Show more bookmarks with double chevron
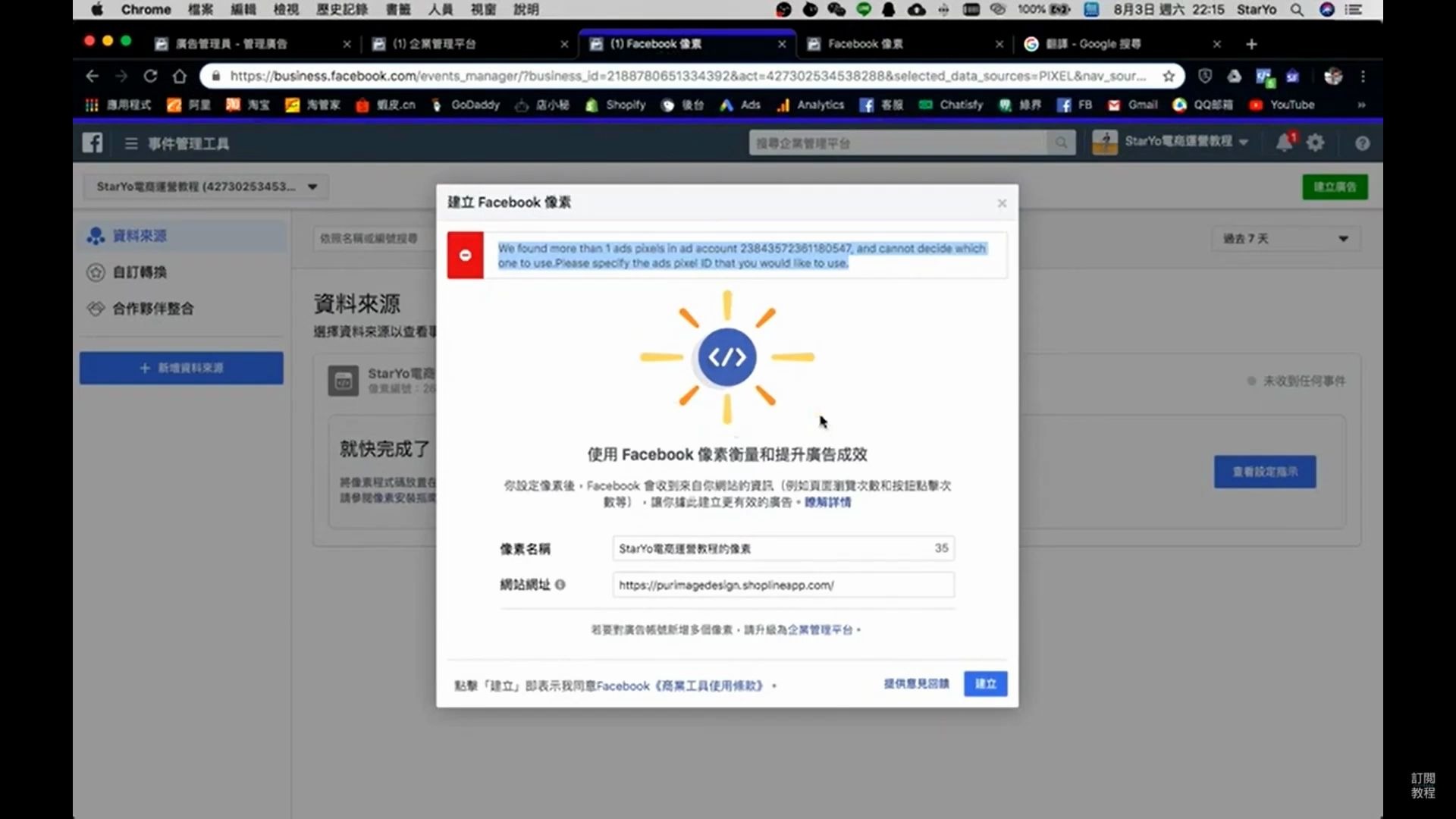This screenshot has width=1456, height=819. point(1361,105)
